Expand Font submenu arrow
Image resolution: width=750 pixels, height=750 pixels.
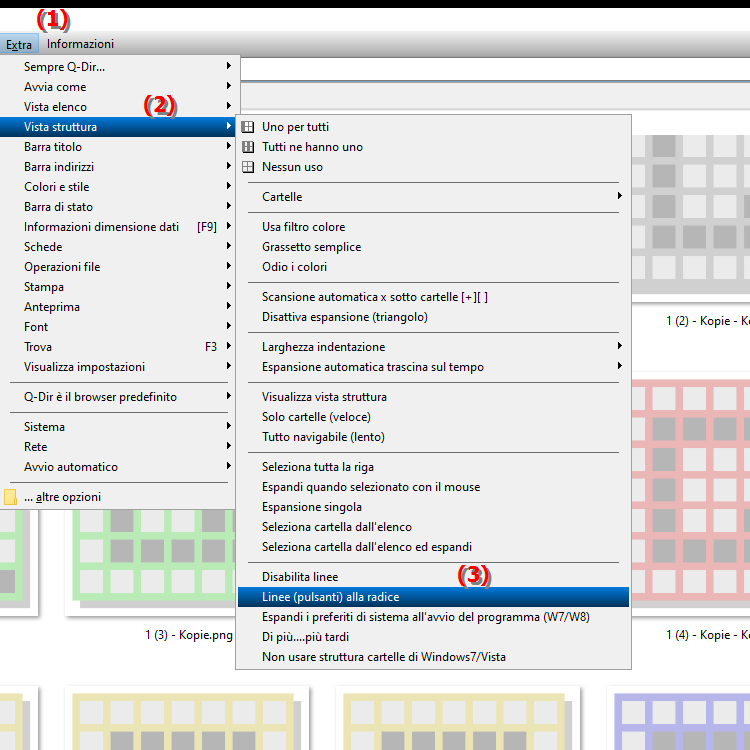[229, 326]
